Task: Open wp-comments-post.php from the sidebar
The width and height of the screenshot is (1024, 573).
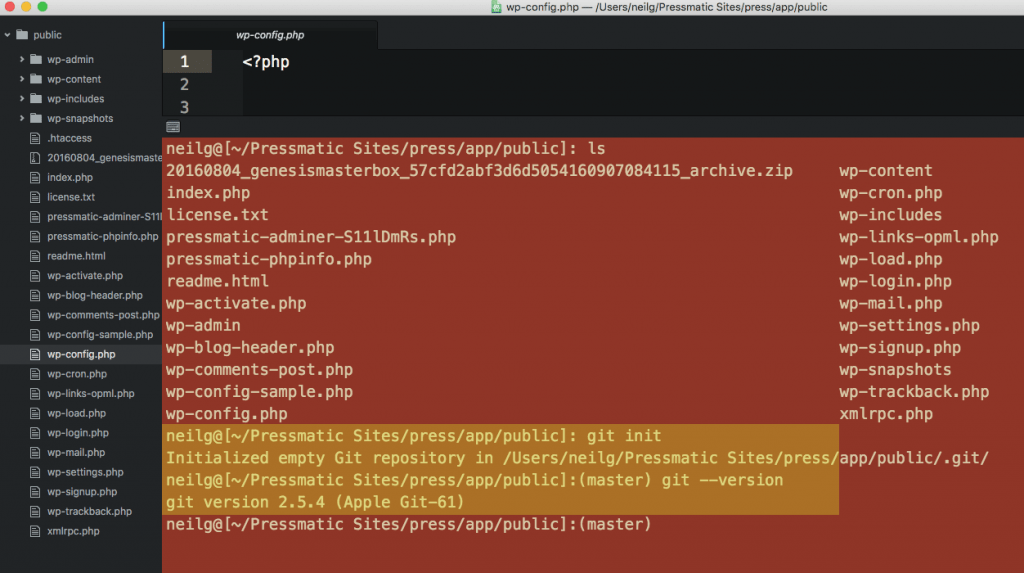Action: (x=103, y=315)
